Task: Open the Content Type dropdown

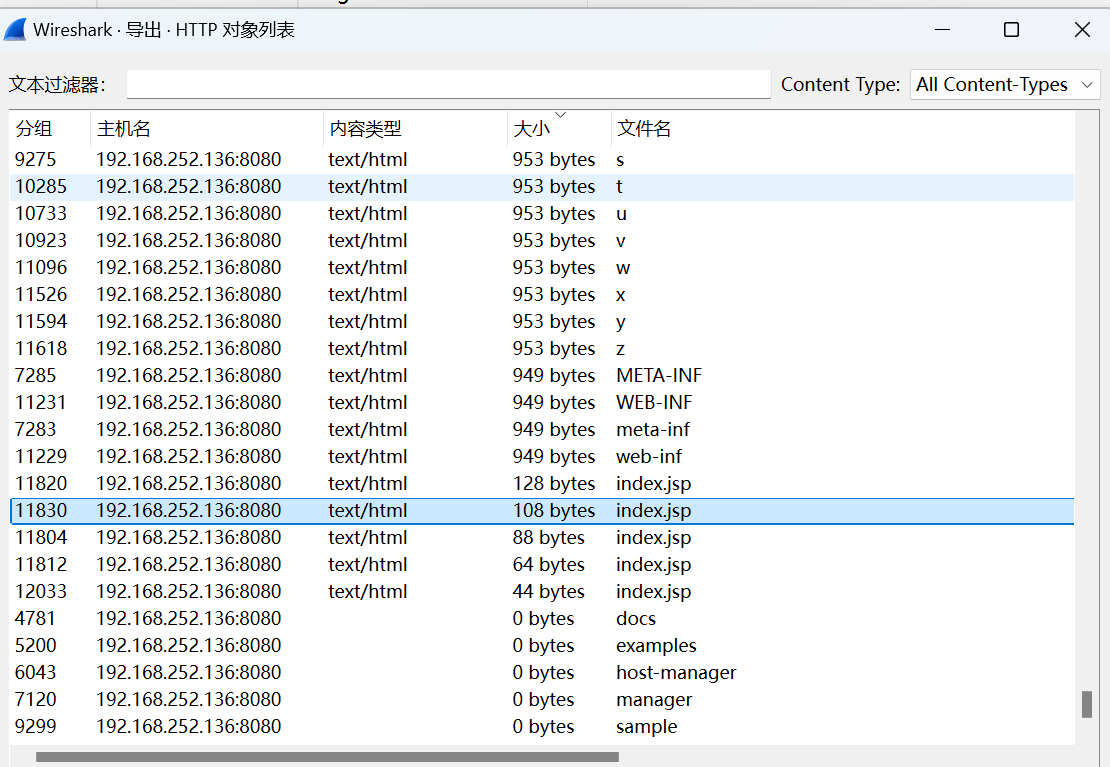Action: click(x=1004, y=85)
